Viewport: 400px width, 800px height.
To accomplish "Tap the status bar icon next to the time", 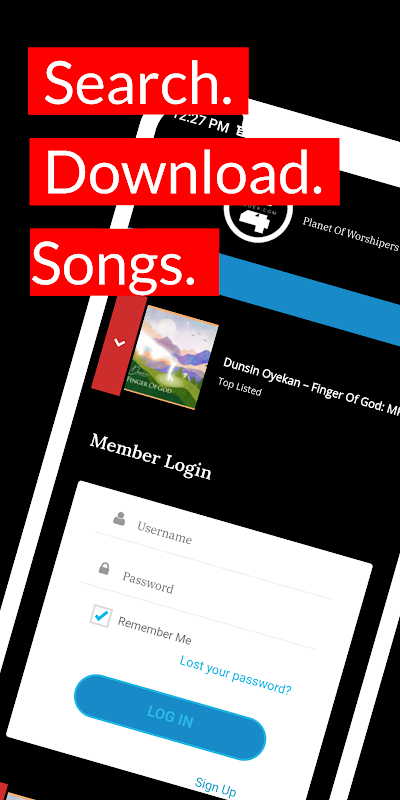I will [241, 129].
